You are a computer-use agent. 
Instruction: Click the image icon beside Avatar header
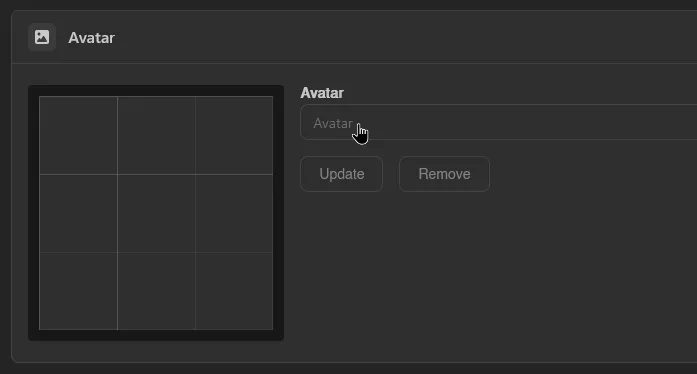pyautogui.click(x=42, y=37)
